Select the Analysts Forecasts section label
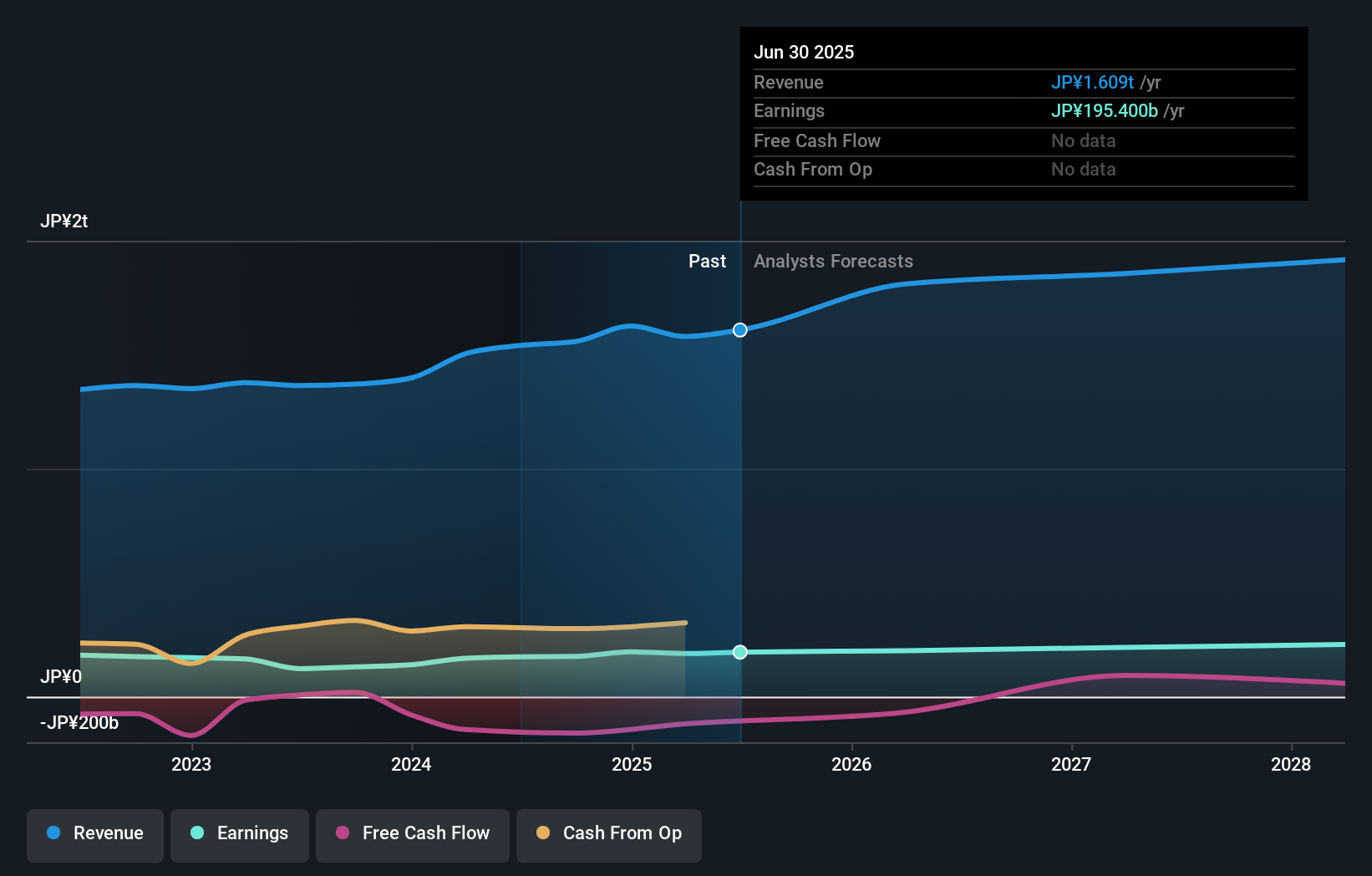The image size is (1372, 876). [x=832, y=261]
